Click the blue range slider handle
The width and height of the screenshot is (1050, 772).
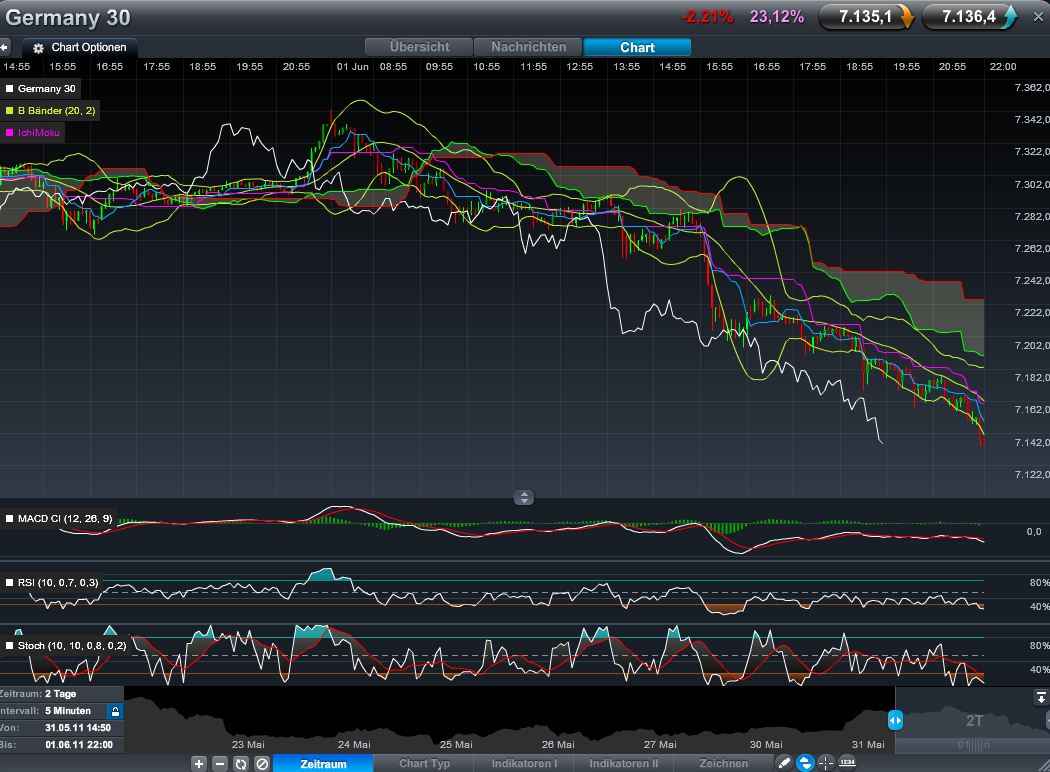(x=895, y=720)
